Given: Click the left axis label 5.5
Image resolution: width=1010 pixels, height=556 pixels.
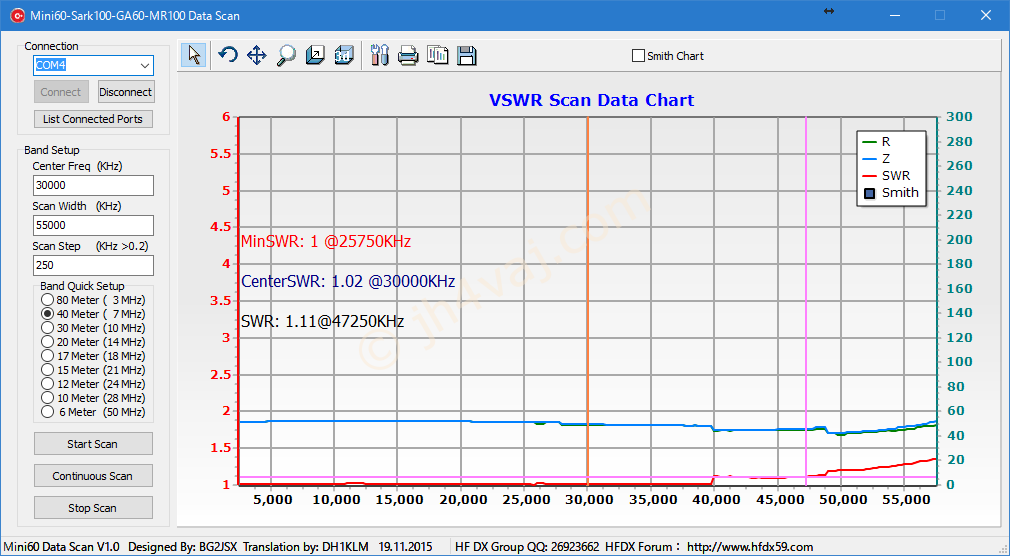Looking at the screenshot, I should [218, 153].
